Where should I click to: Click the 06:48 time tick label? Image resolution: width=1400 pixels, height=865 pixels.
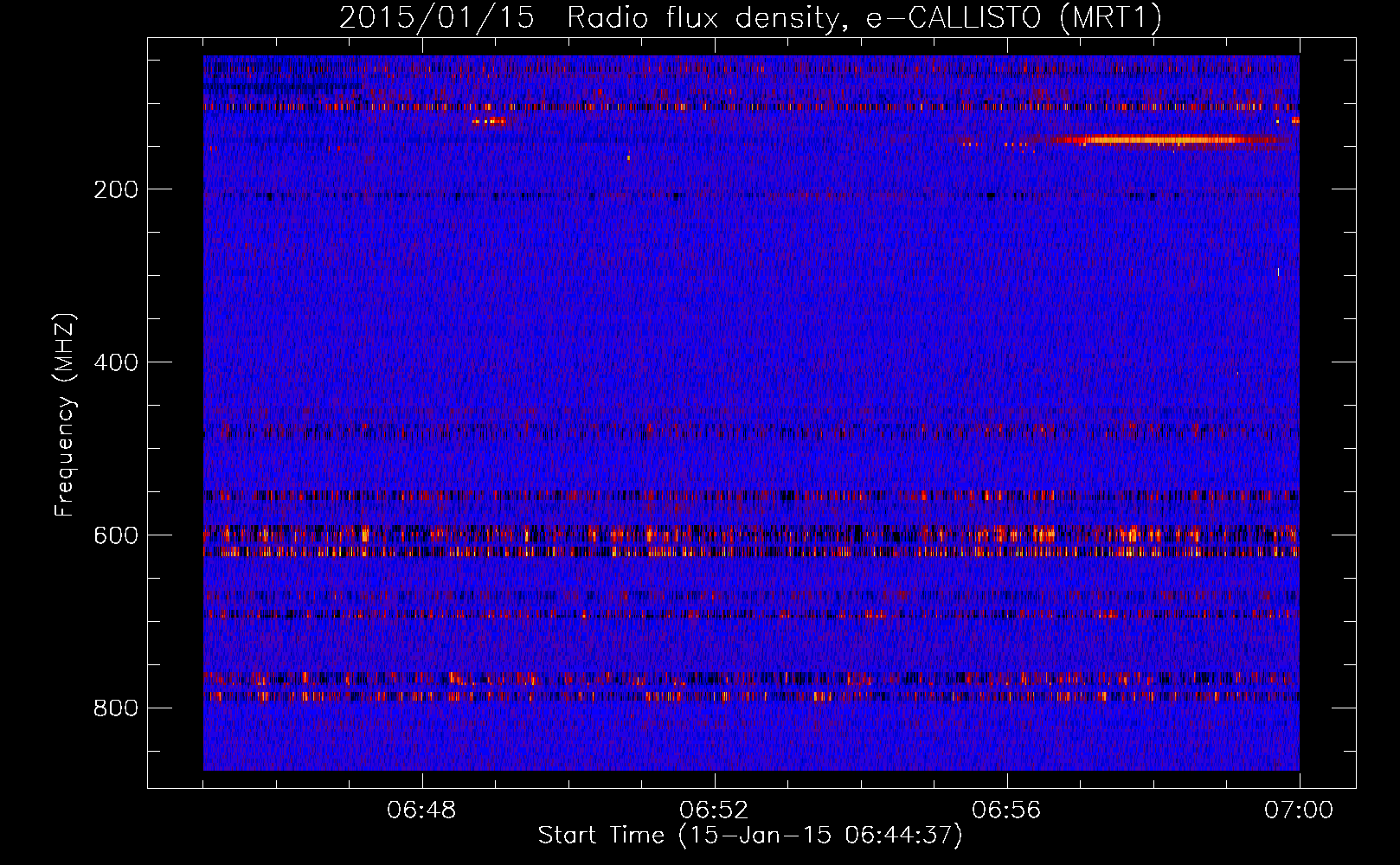422,811
